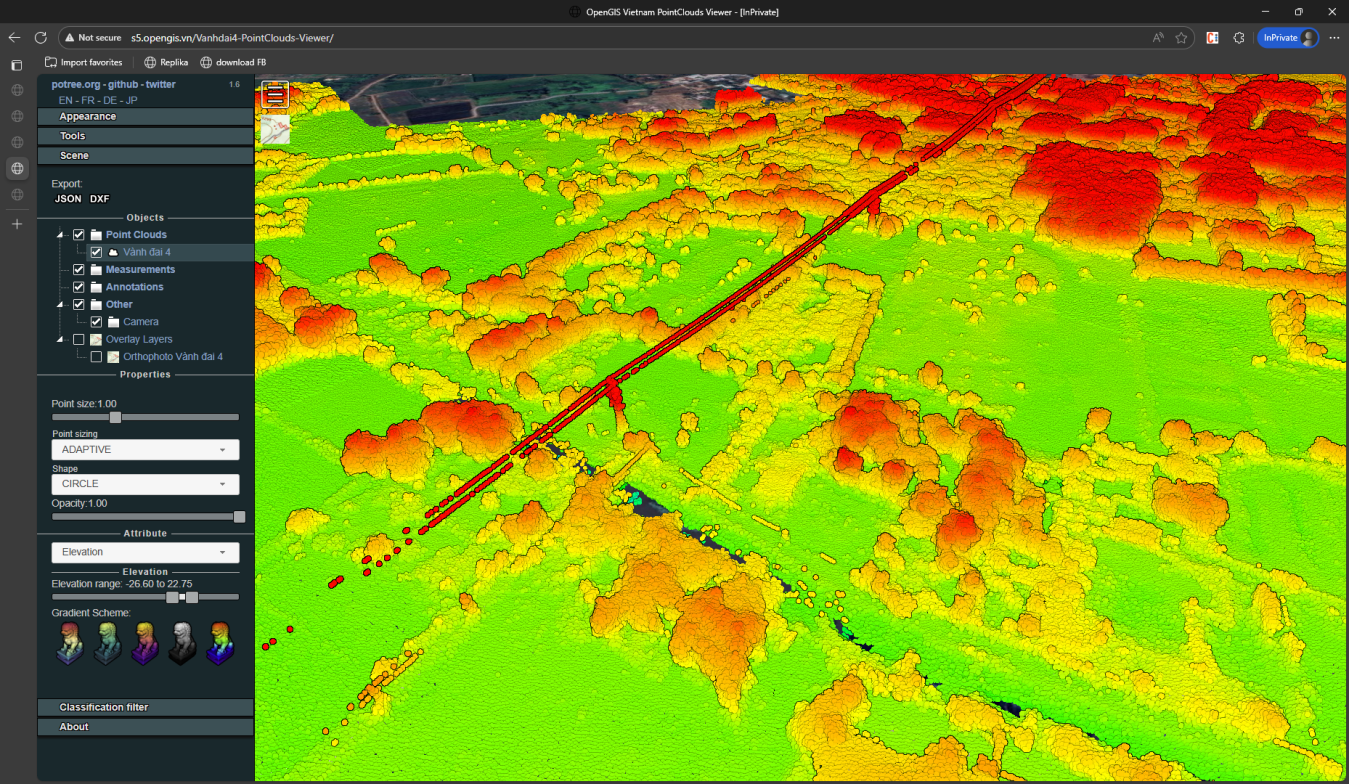Toggle the Measurements checkbox

[x=79, y=270]
